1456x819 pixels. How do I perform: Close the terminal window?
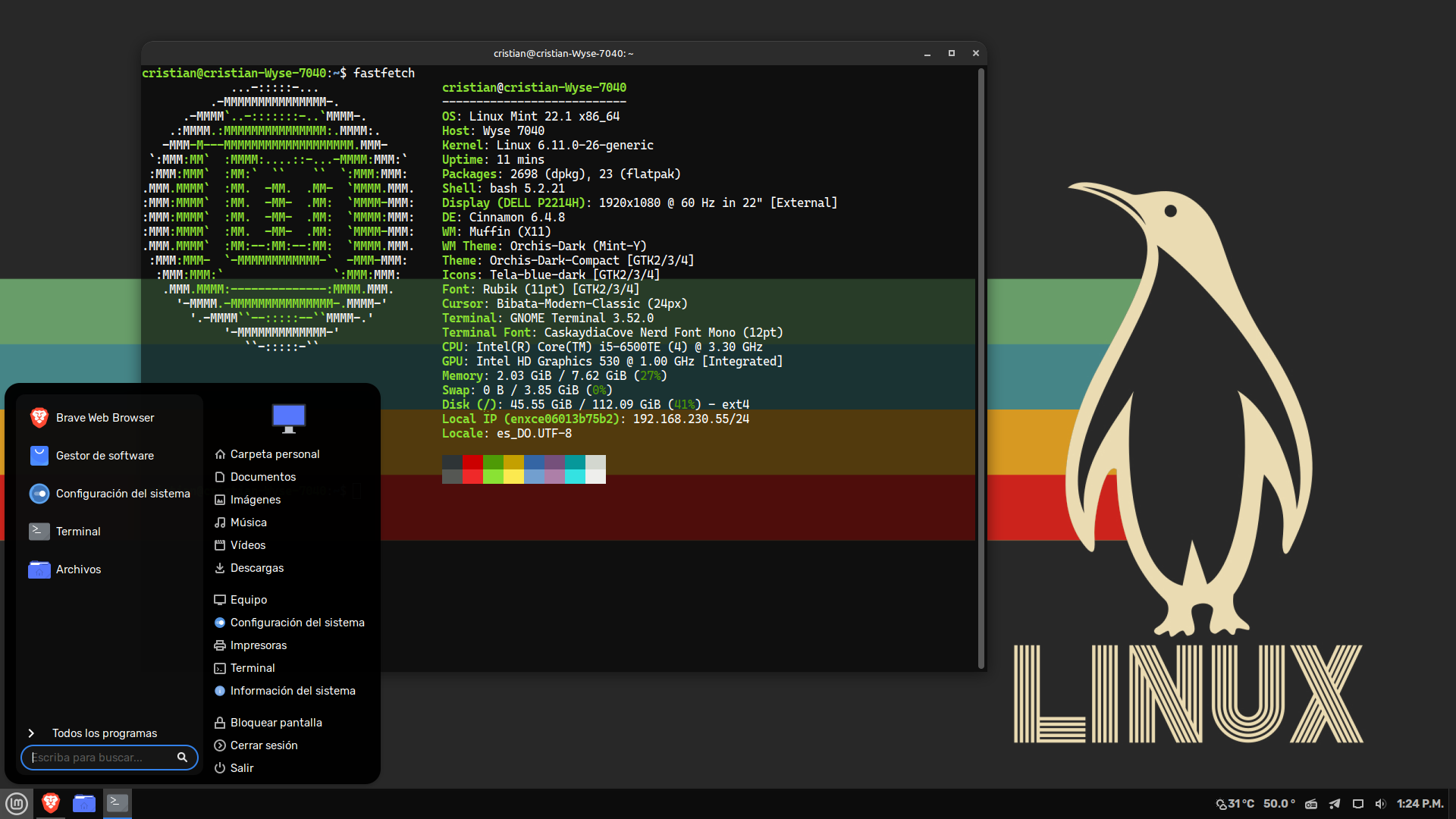(976, 54)
